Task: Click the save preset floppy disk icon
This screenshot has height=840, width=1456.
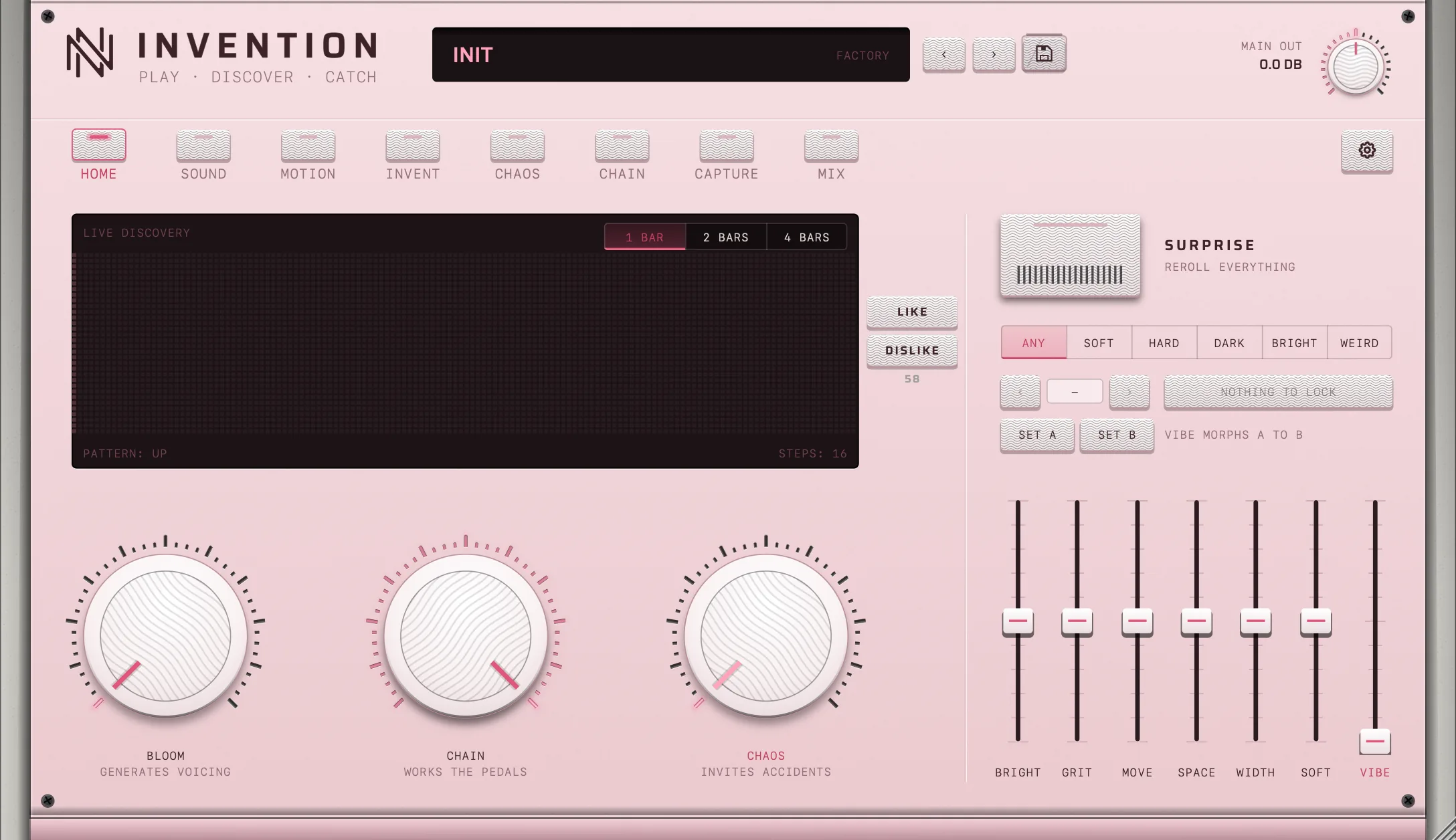Action: pos(1044,54)
